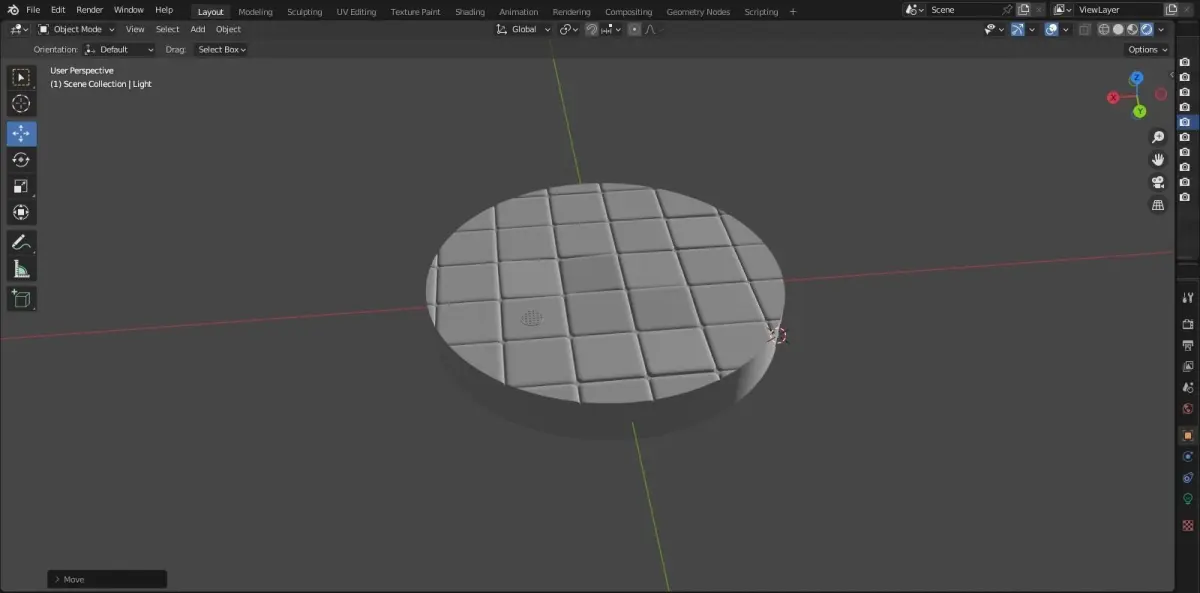Open the viewport shading options arrow

(1161, 30)
